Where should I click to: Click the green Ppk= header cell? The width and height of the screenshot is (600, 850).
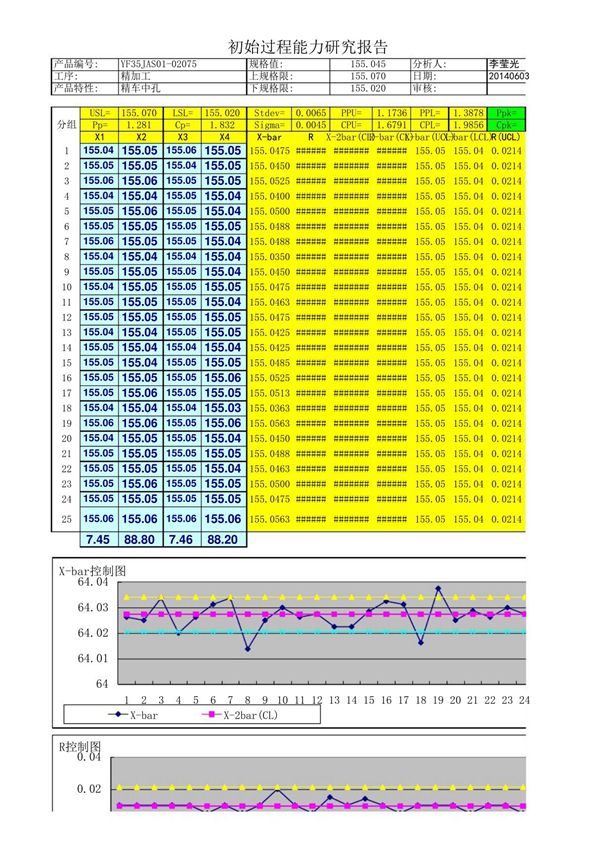click(505, 114)
